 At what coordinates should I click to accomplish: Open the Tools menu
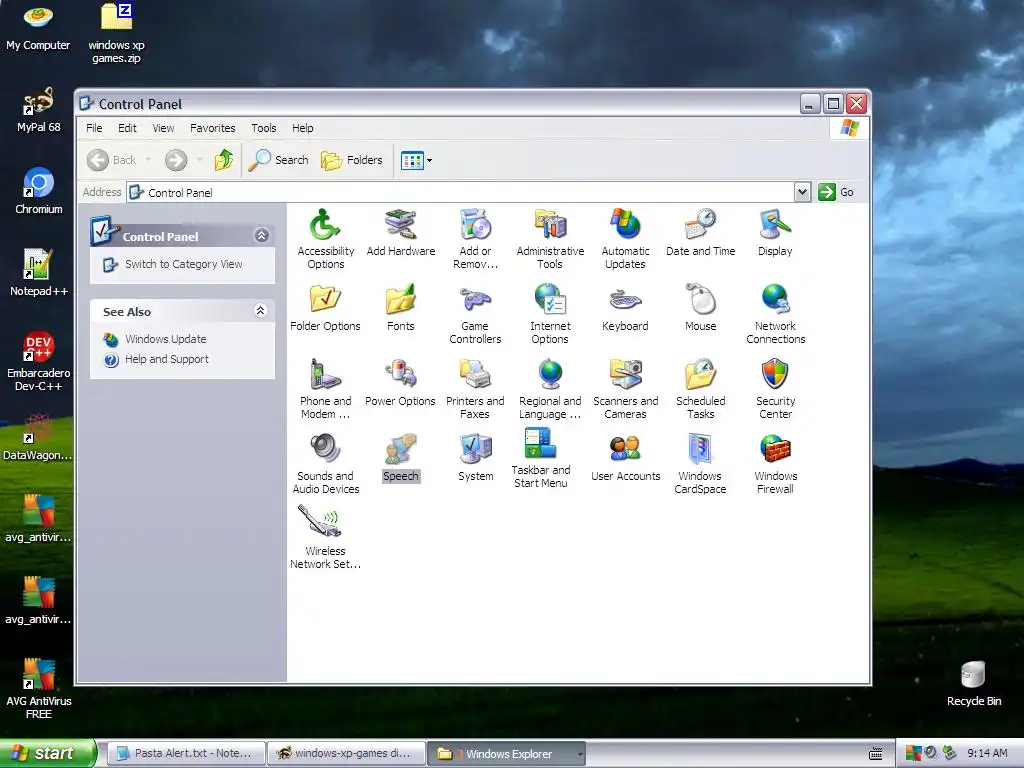click(264, 128)
